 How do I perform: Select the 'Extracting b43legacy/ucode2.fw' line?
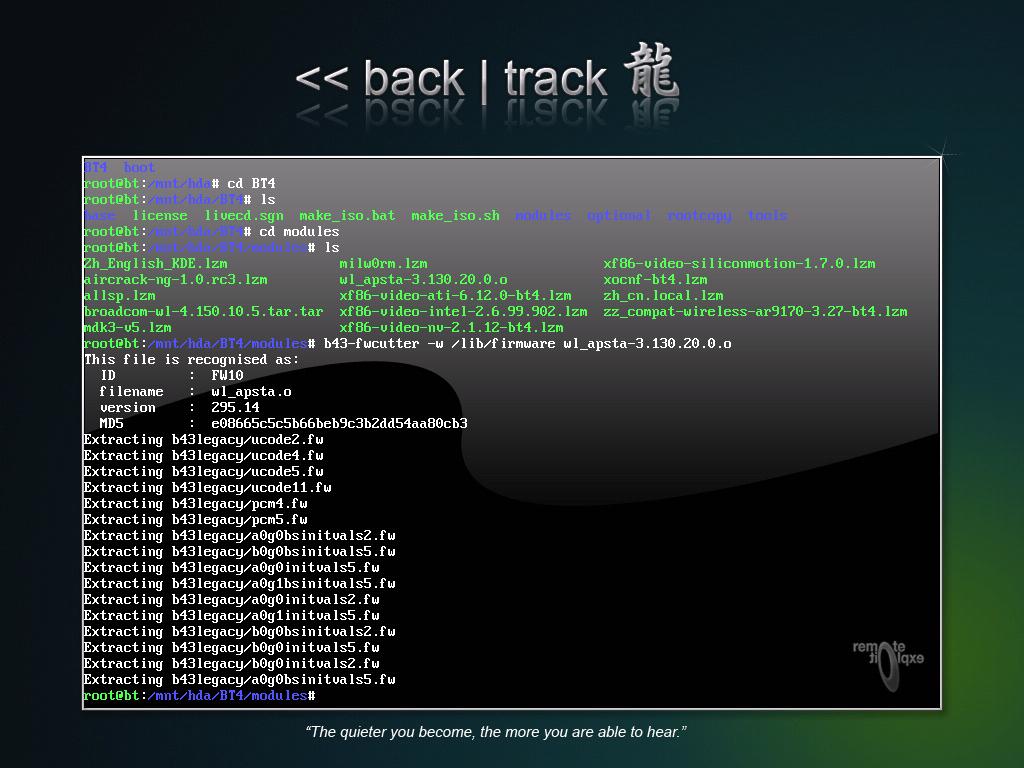point(204,440)
